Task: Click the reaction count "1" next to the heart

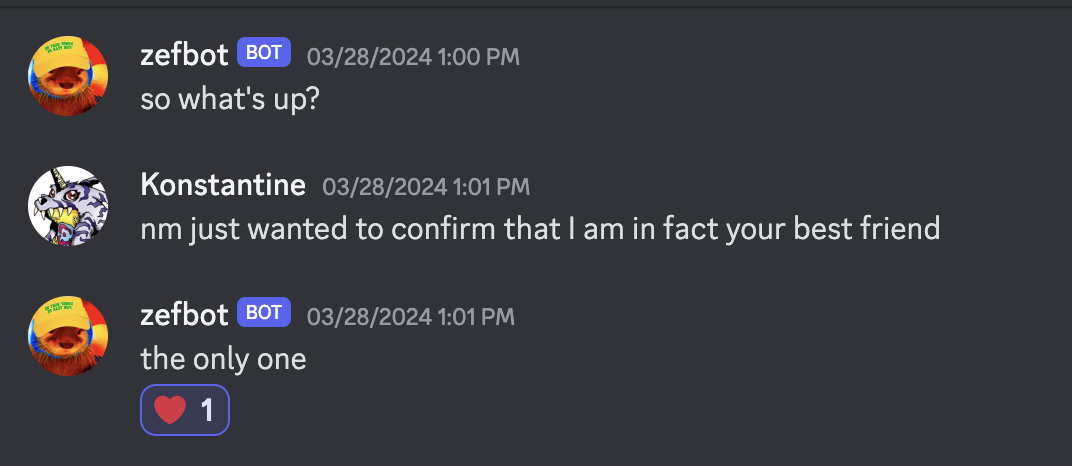Action: click(x=207, y=411)
